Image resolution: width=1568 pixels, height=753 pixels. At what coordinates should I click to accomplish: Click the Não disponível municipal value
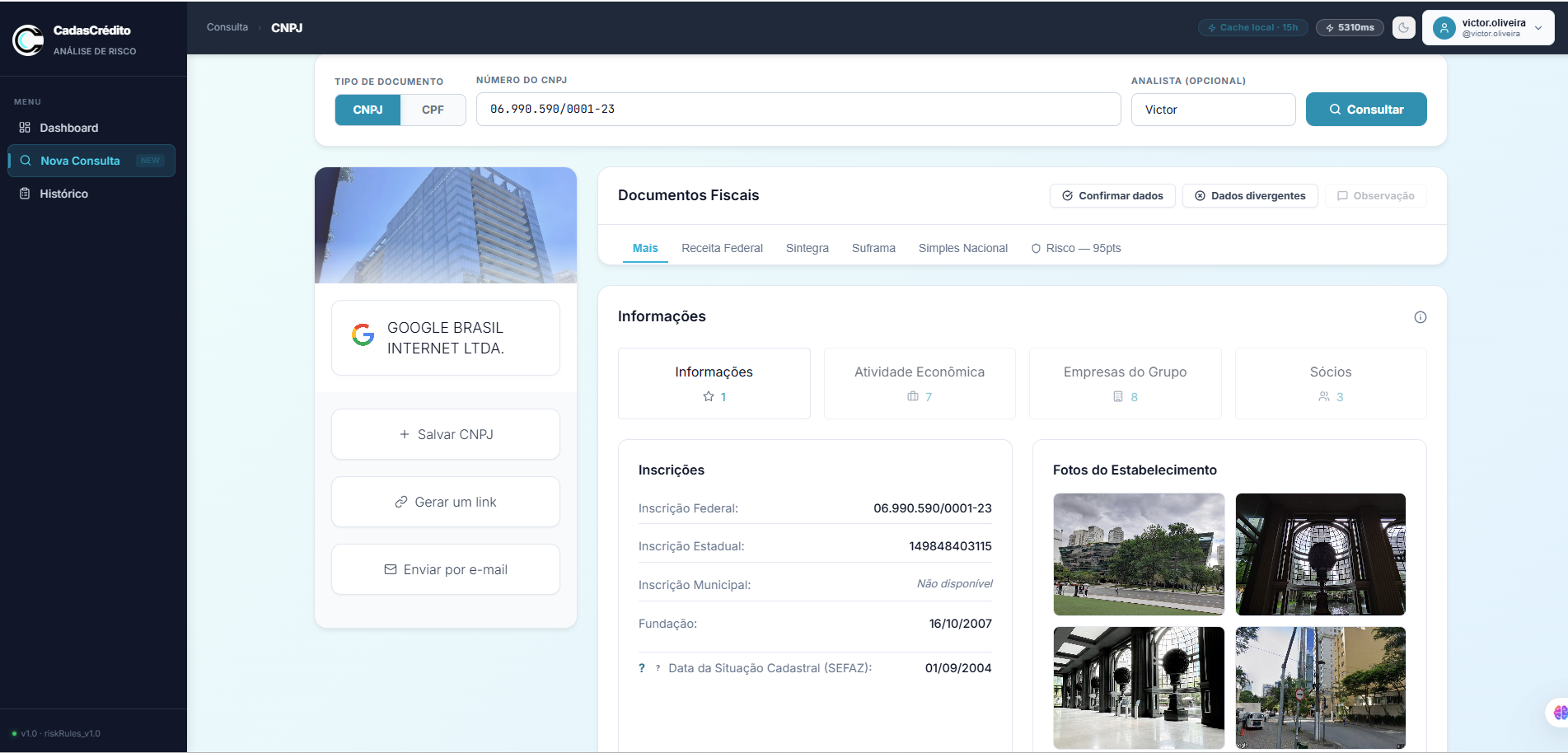[x=955, y=584]
